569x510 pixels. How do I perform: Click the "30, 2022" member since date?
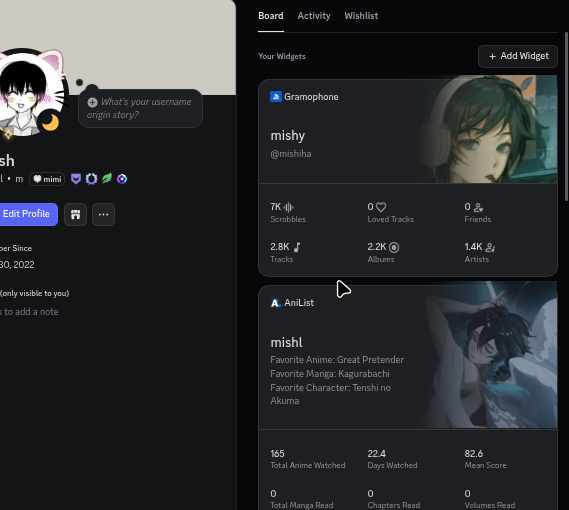click(x=17, y=265)
